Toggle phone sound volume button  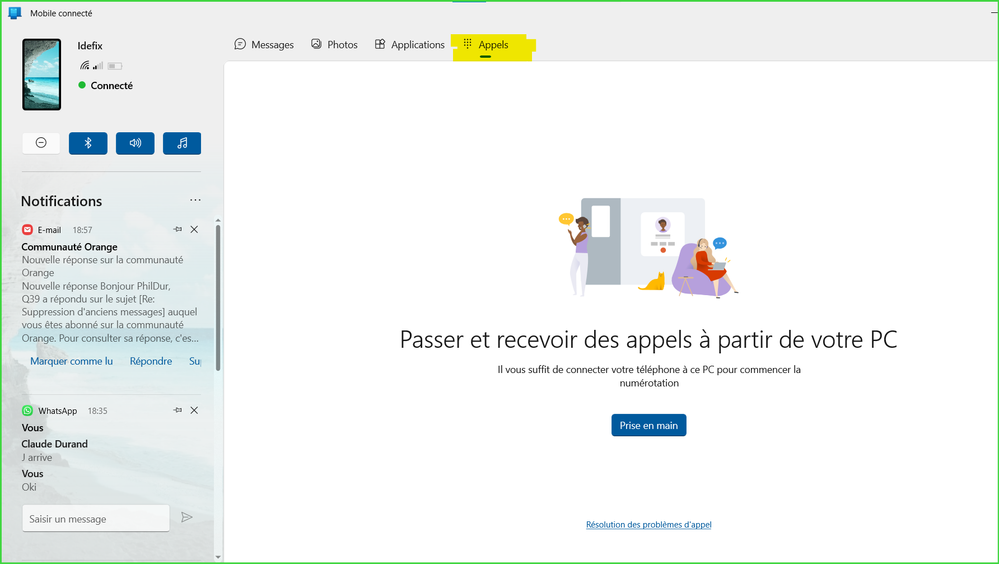(x=135, y=143)
